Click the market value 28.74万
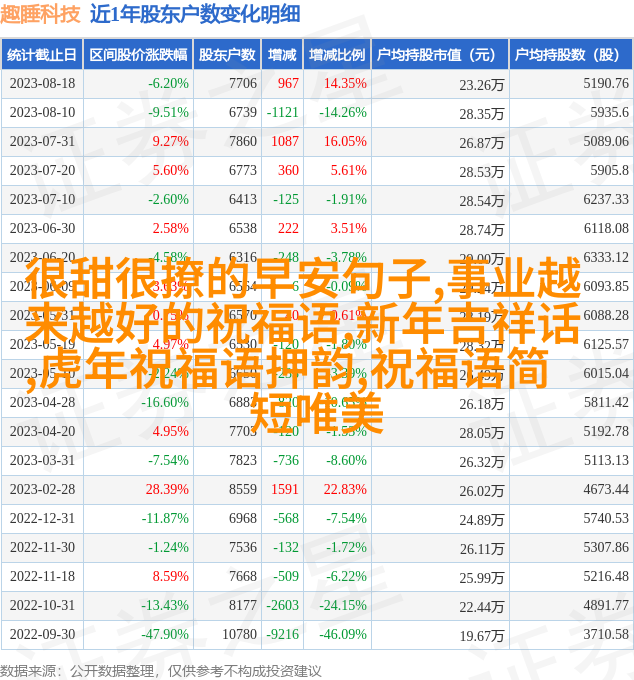This screenshot has width=634, height=680. click(482, 230)
